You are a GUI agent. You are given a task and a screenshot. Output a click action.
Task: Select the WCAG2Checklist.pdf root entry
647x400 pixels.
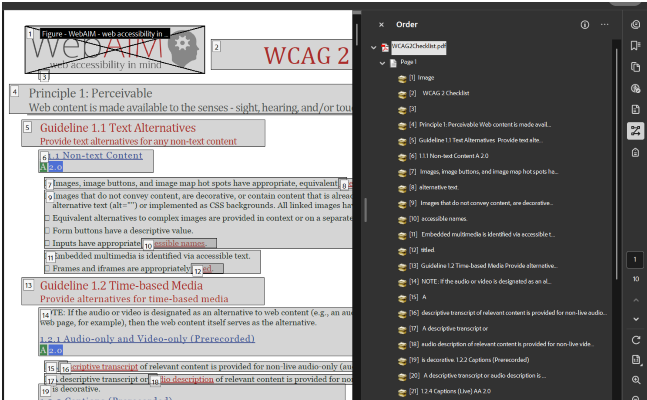pyautogui.click(x=418, y=46)
